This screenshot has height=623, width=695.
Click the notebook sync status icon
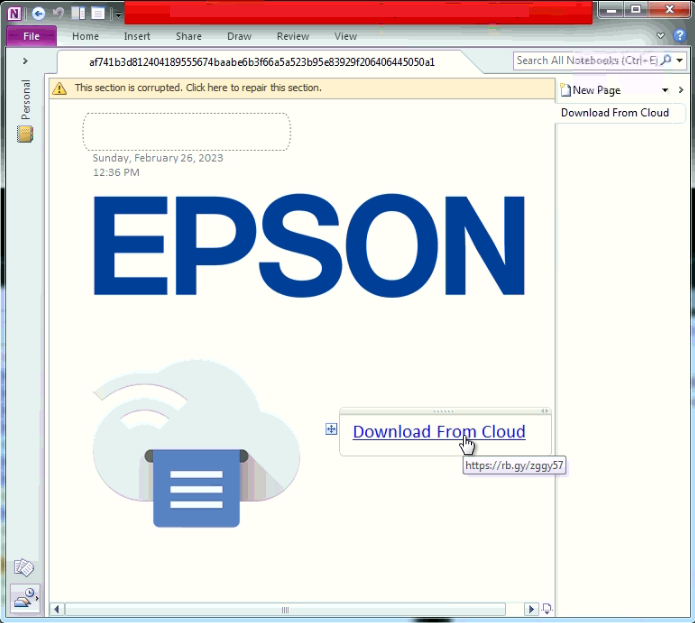click(25, 598)
